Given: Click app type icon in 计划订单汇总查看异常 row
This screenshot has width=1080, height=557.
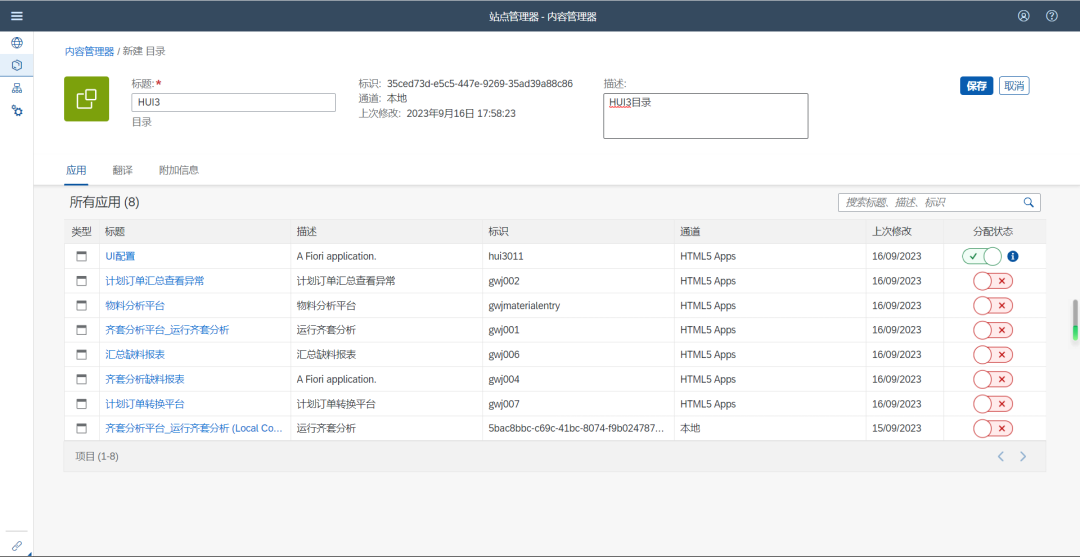Looking at the screenshot, I should click(82, 281).
